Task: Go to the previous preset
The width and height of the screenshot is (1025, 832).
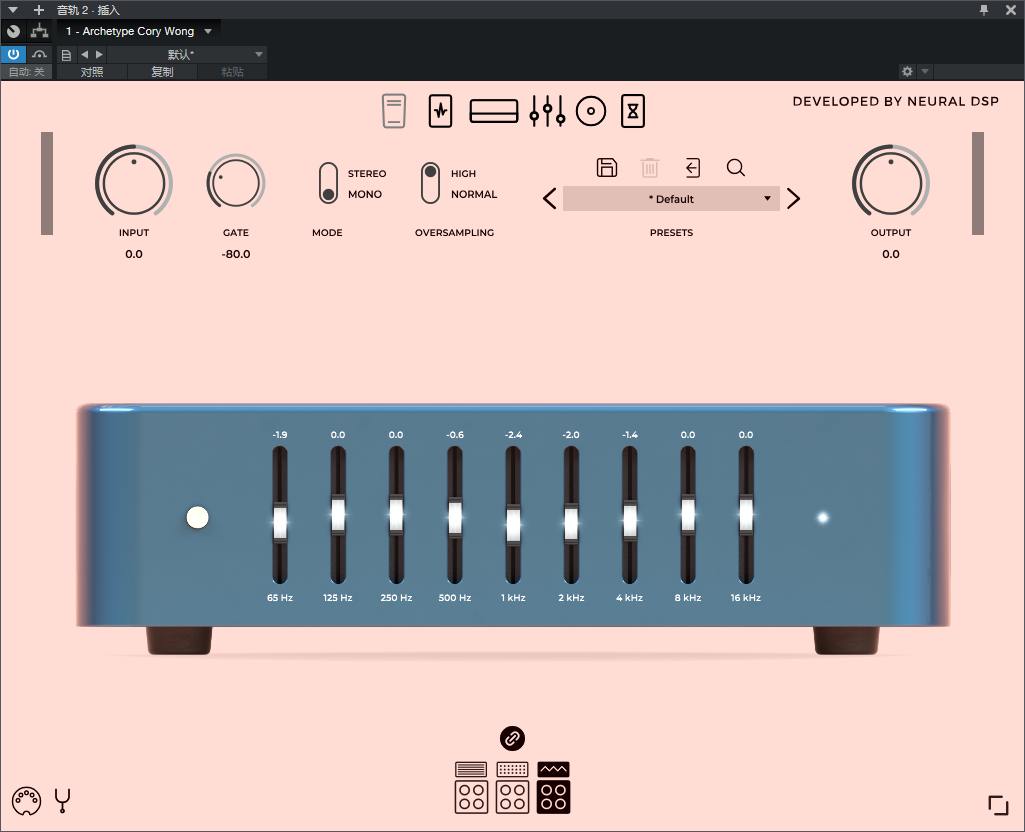Action: [550, 199]
